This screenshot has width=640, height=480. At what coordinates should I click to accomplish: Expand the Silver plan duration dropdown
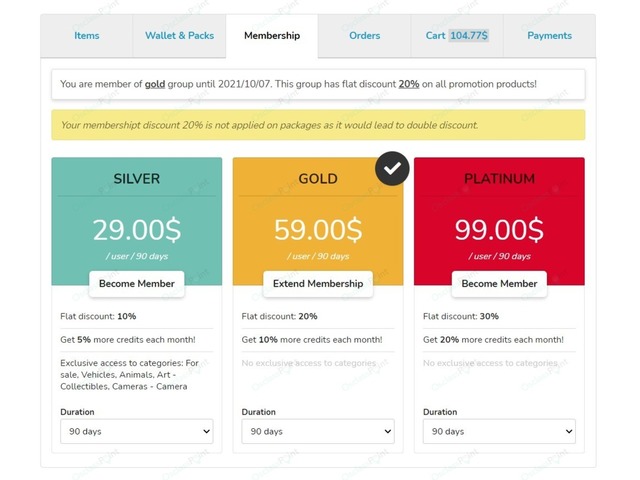point(137,432)
